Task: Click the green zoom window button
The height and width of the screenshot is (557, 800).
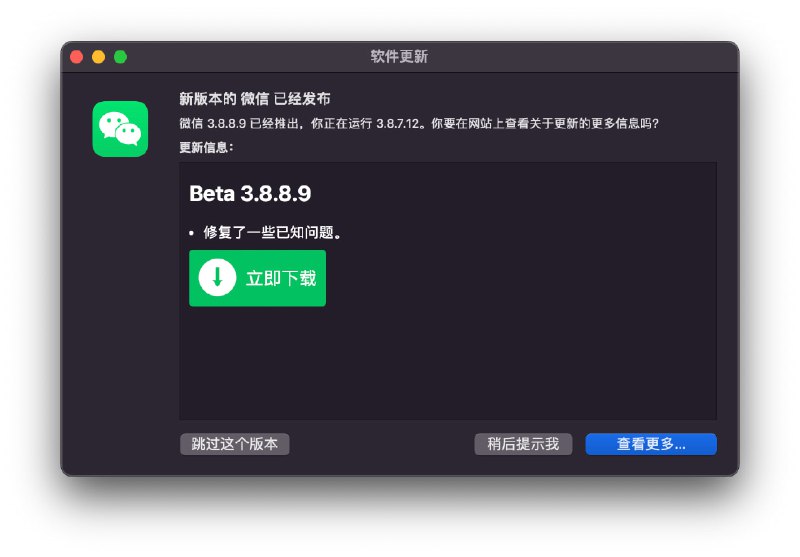Action: pyautogui.click(x=120, y=57)
